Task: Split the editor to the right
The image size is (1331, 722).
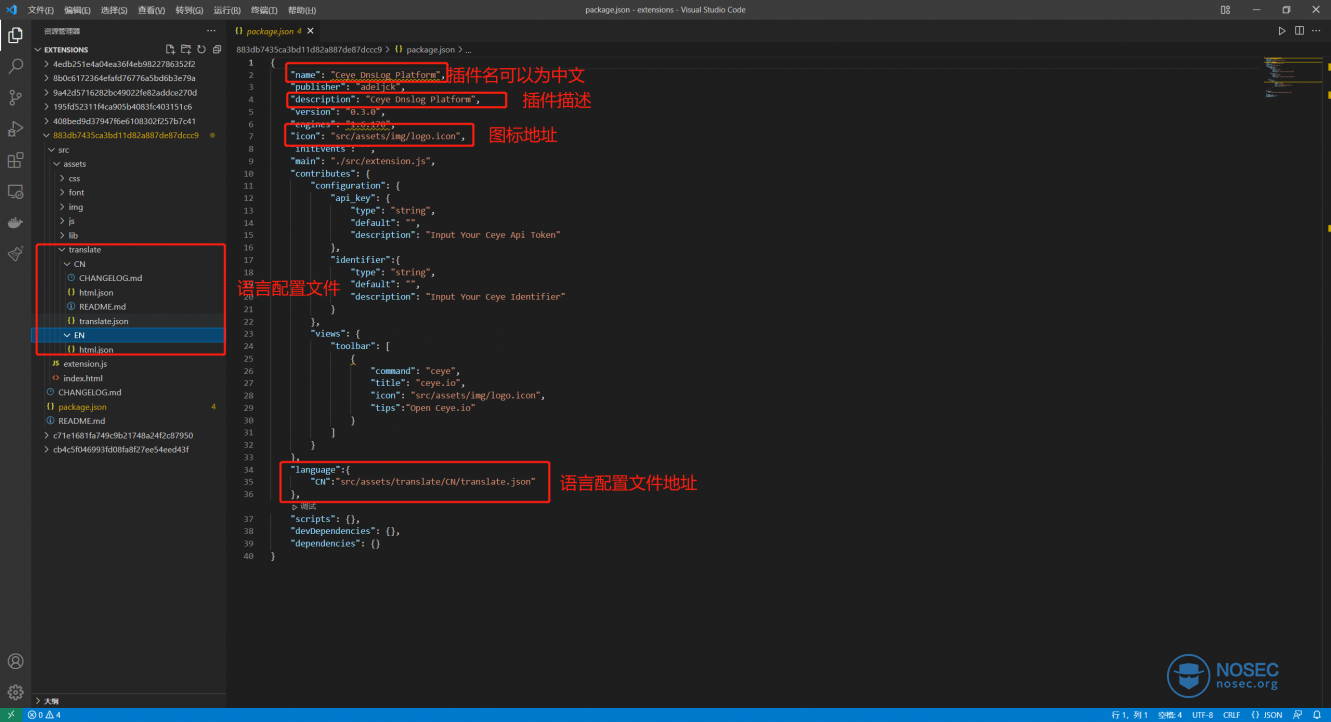Action: tap(1299, 31)
